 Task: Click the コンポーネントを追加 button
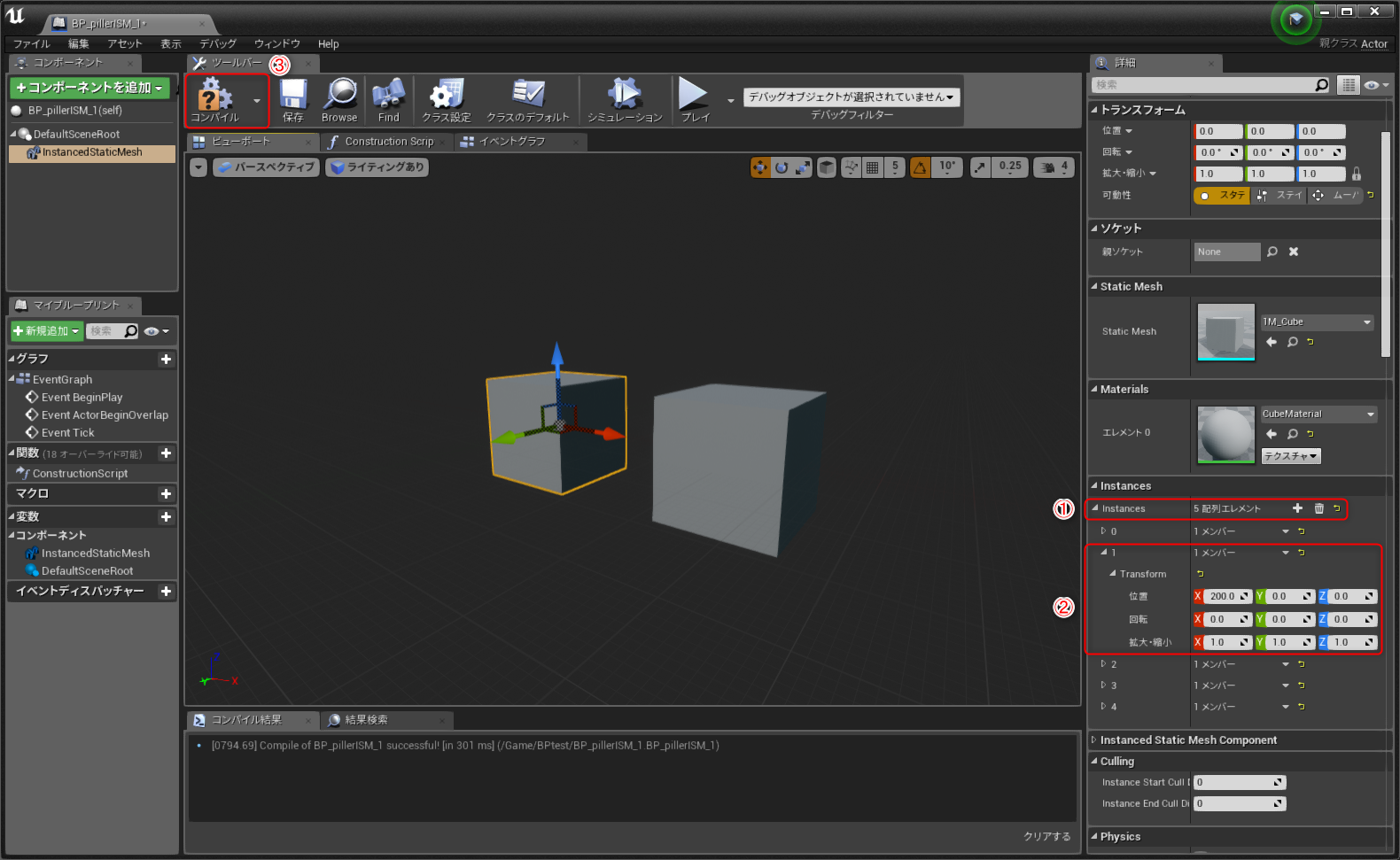click(89, 88)
